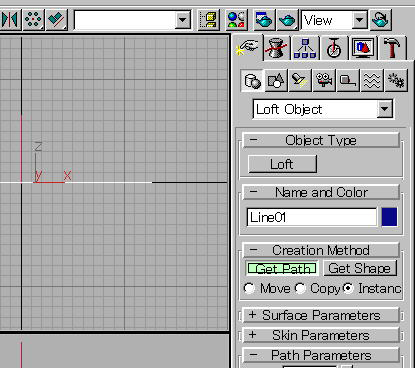Select the Instance radio button
Screen dimensions: 415x368
click(x=348, y=288)
